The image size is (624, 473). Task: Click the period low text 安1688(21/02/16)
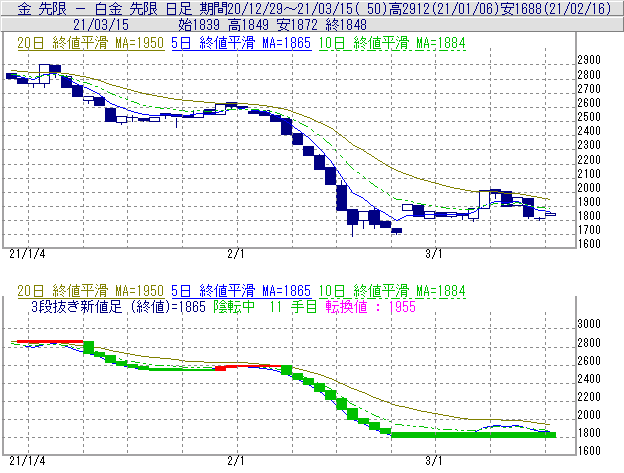[555, 8]
